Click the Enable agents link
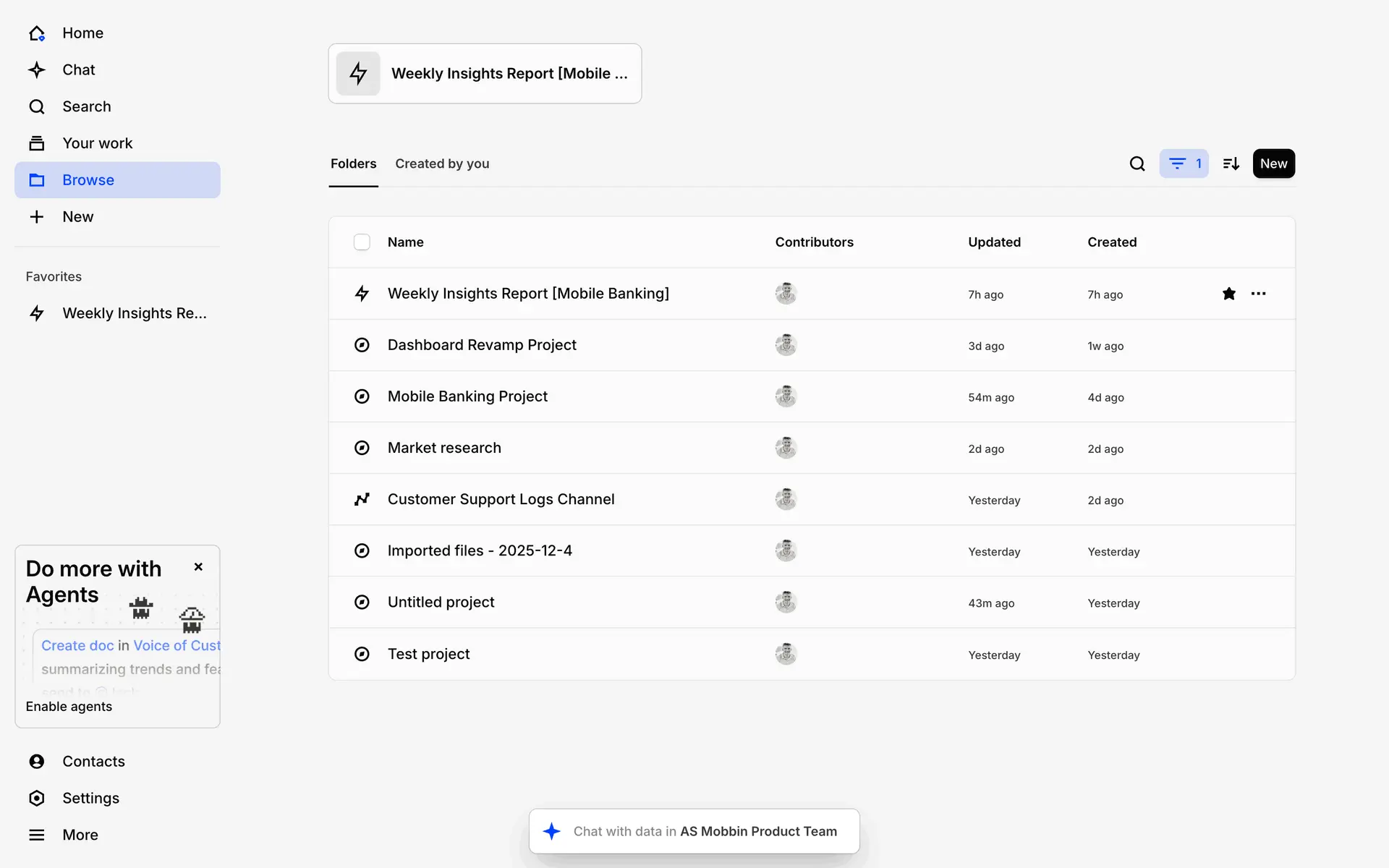Image resolution: width=1389 pixels, height=868 pixels. (x=69, y=707)
